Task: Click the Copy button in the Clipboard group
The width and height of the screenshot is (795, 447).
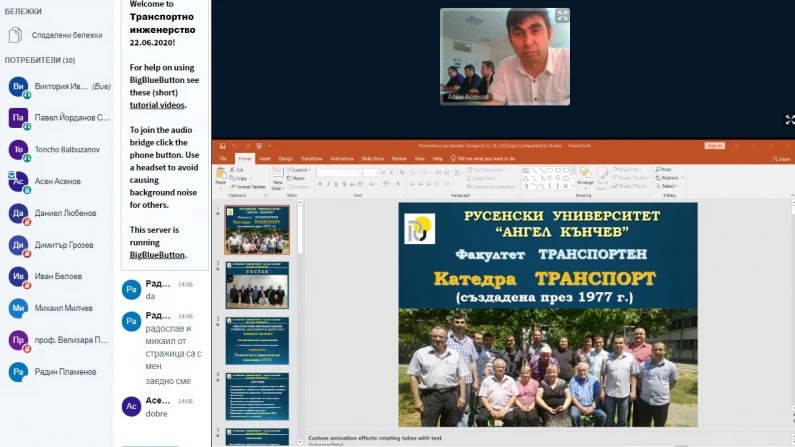Action: (x=238, y=178)
